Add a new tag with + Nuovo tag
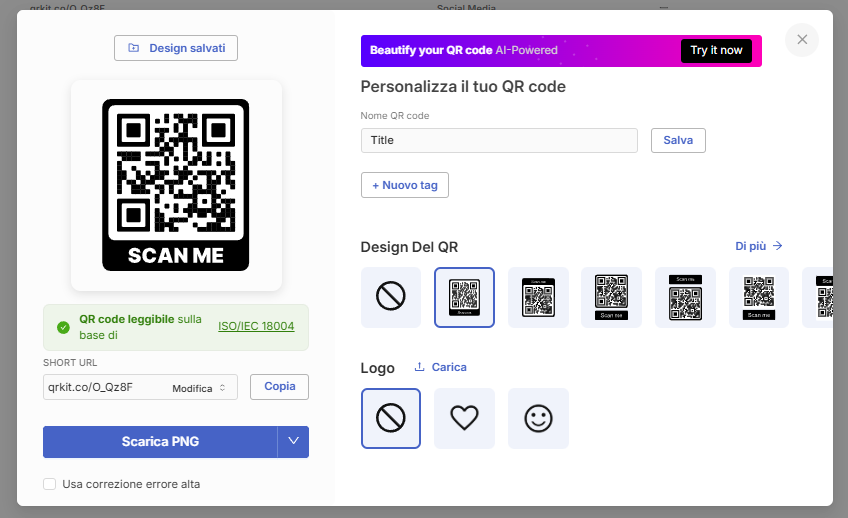The width and height of the screenshot is (848, 518). 405,185
